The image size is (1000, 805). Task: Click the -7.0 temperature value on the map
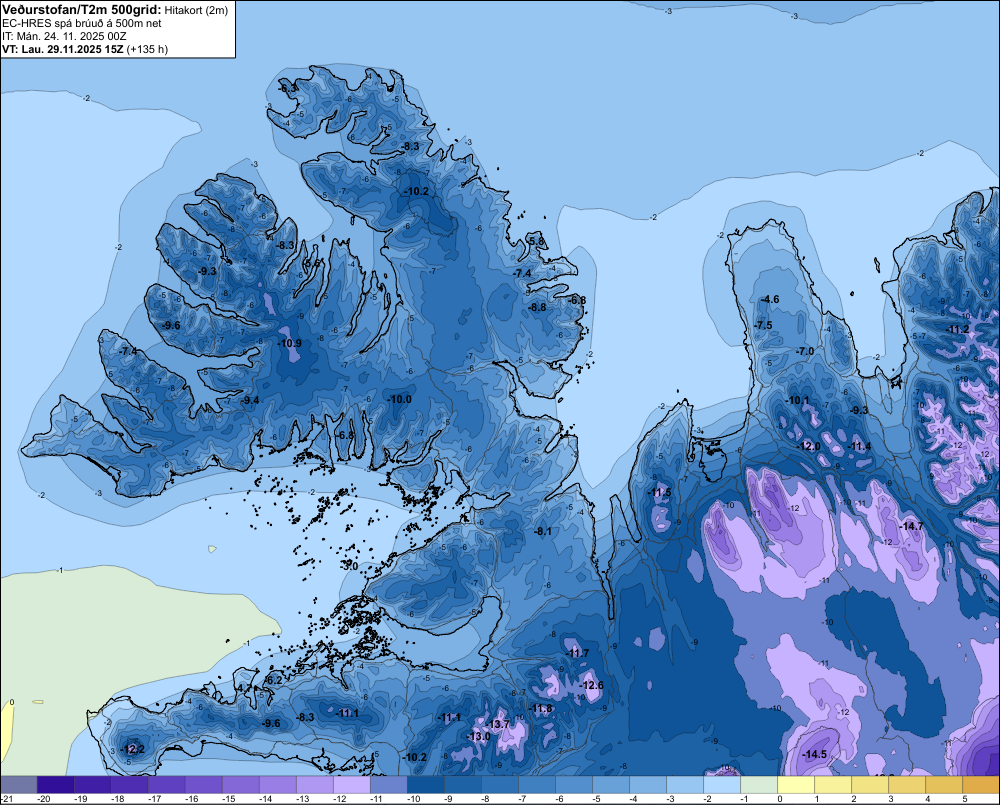805,351
